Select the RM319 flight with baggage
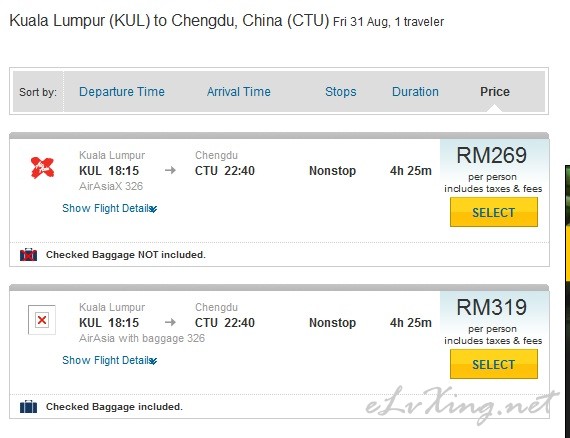The image size is (570, 438). [x=494, y=364]
